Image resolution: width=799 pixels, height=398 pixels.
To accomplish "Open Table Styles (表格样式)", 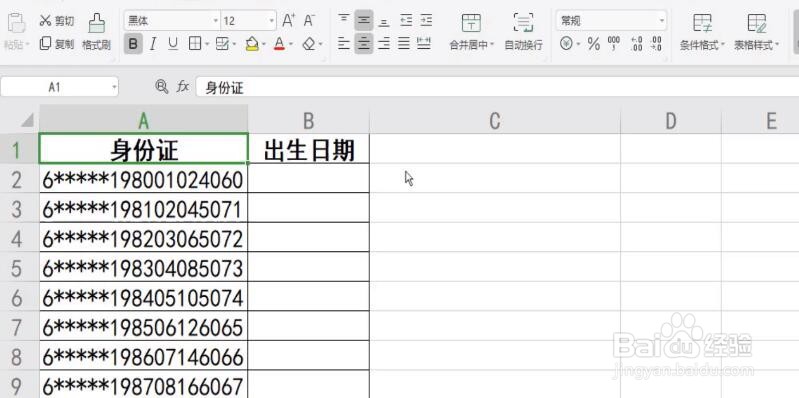I will point(757,32).
